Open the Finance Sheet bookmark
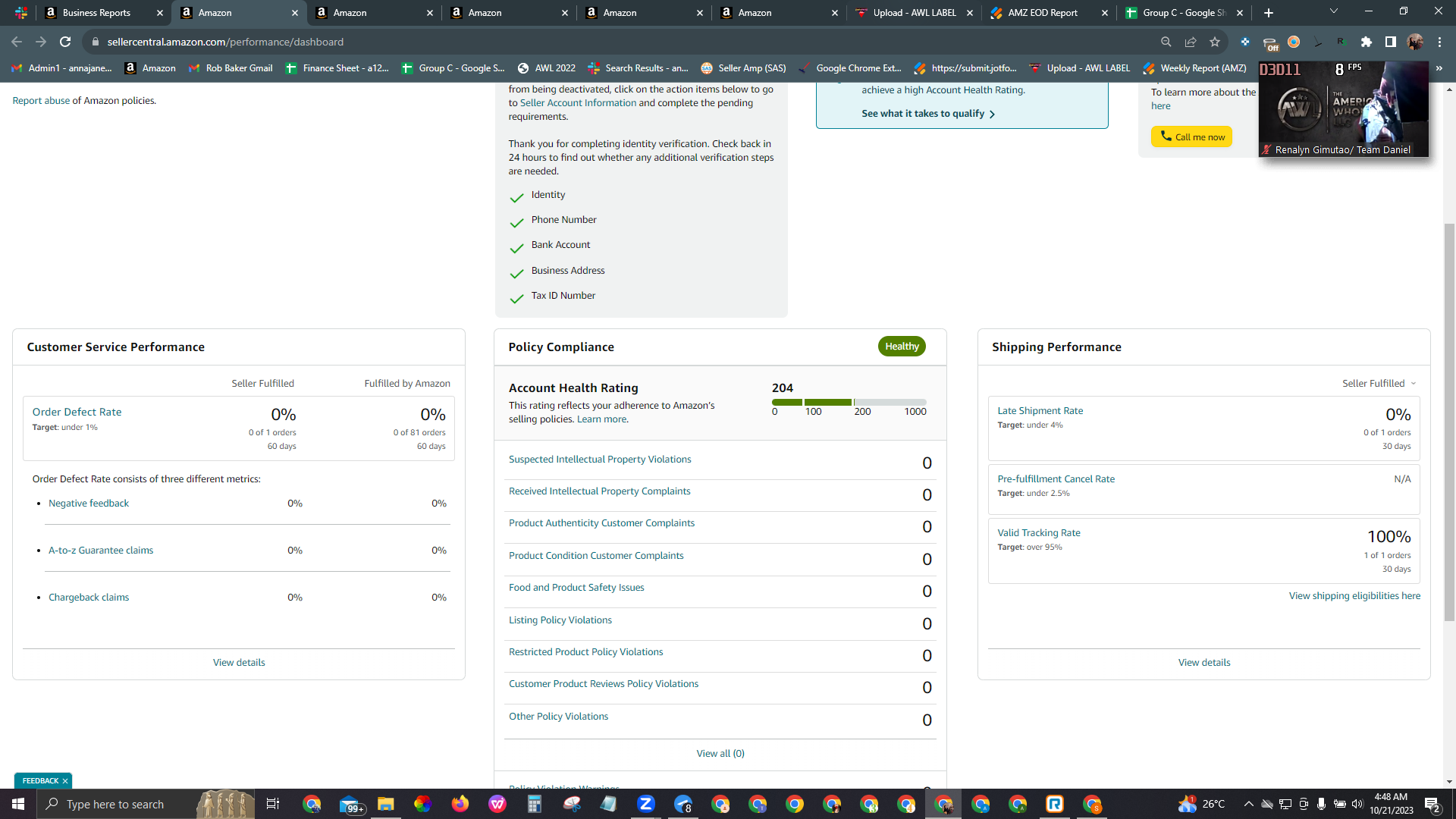Viewport: 1456px width, 819px height. click(x=337, y=68)
